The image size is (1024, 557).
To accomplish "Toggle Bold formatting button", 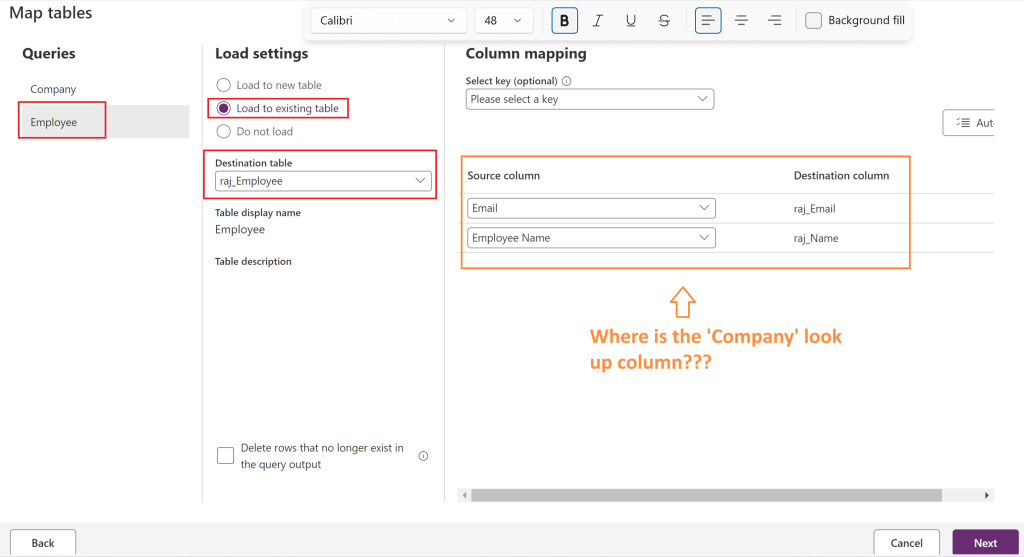I will 564,20.
